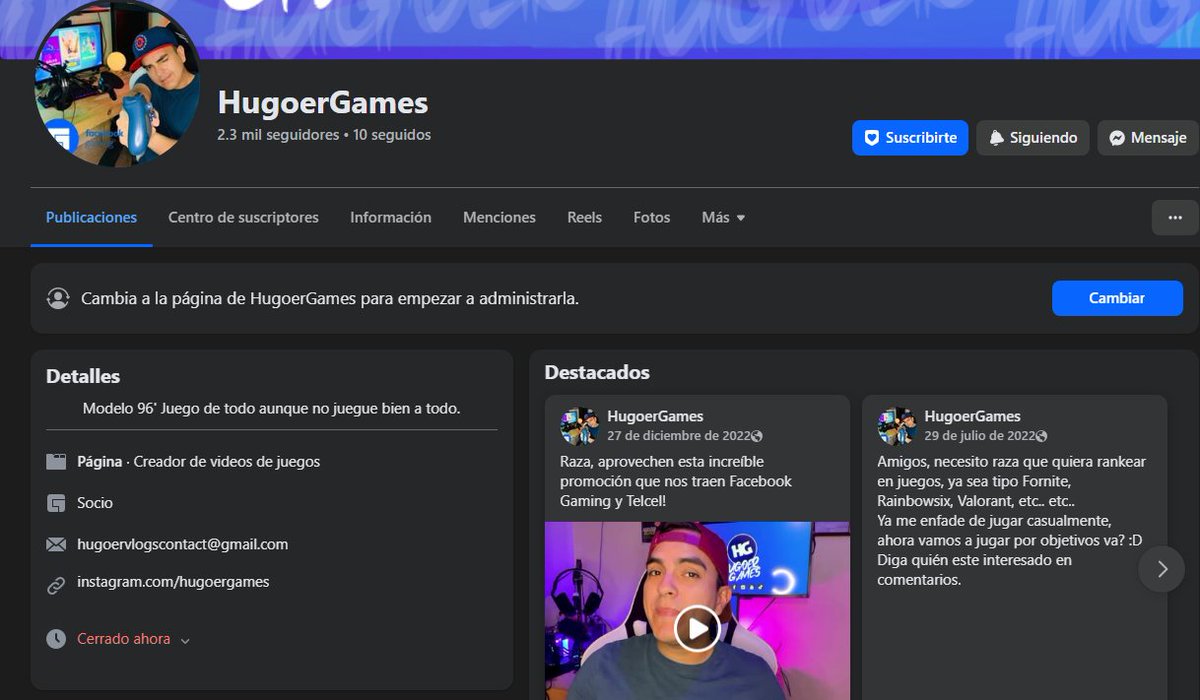Click the Facebook Gaming icon beside Socio
The height and width of the screenshot is (700, 1200).
coord(55,503)
